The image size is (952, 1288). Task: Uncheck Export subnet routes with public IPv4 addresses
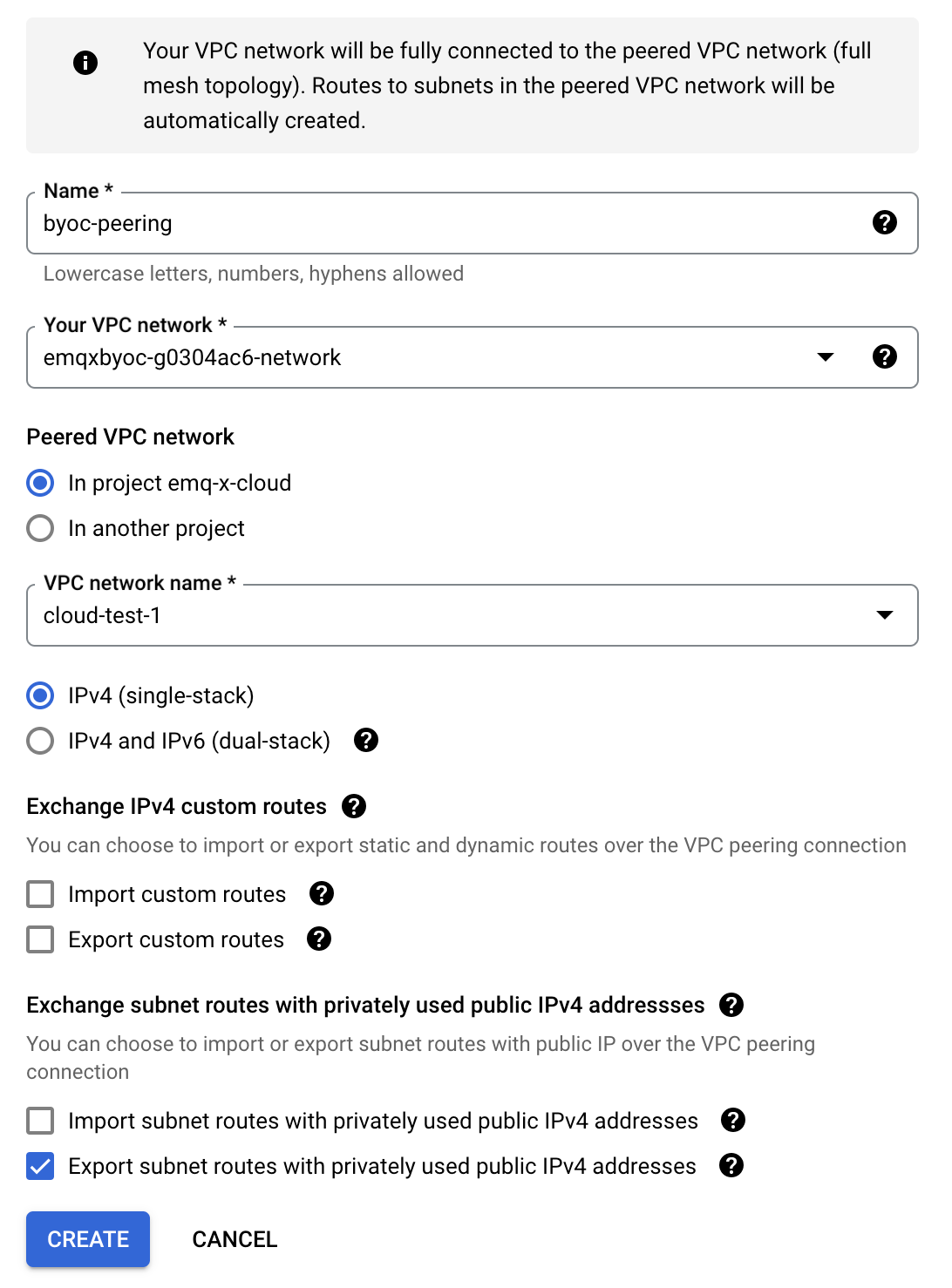(40, 1166)
